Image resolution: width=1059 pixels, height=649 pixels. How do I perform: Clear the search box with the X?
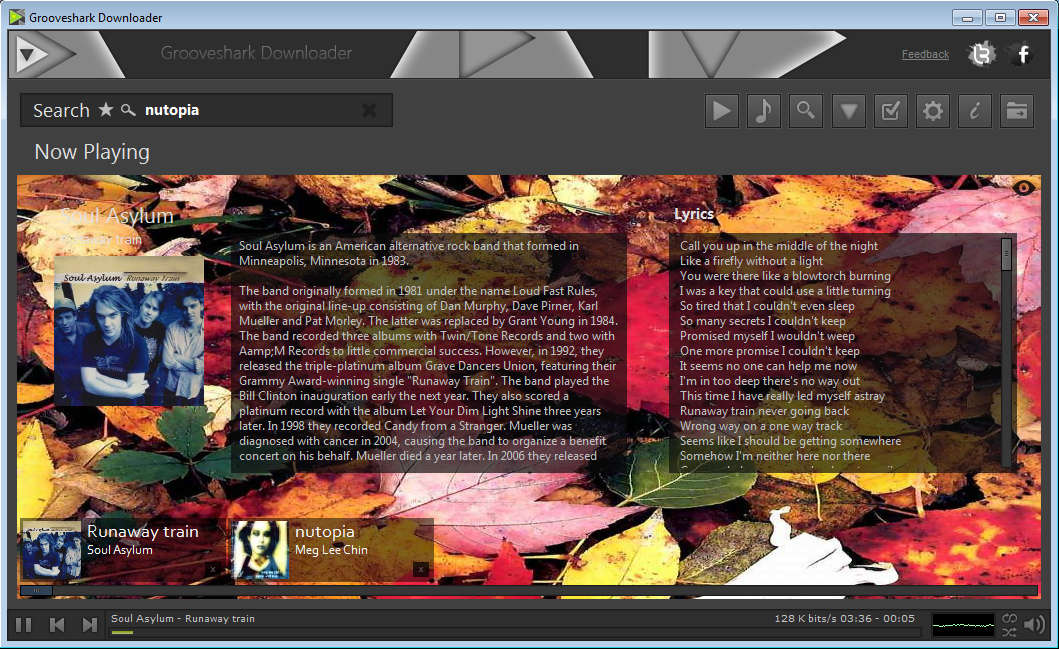pyautogui.click(x=369, y=110)
